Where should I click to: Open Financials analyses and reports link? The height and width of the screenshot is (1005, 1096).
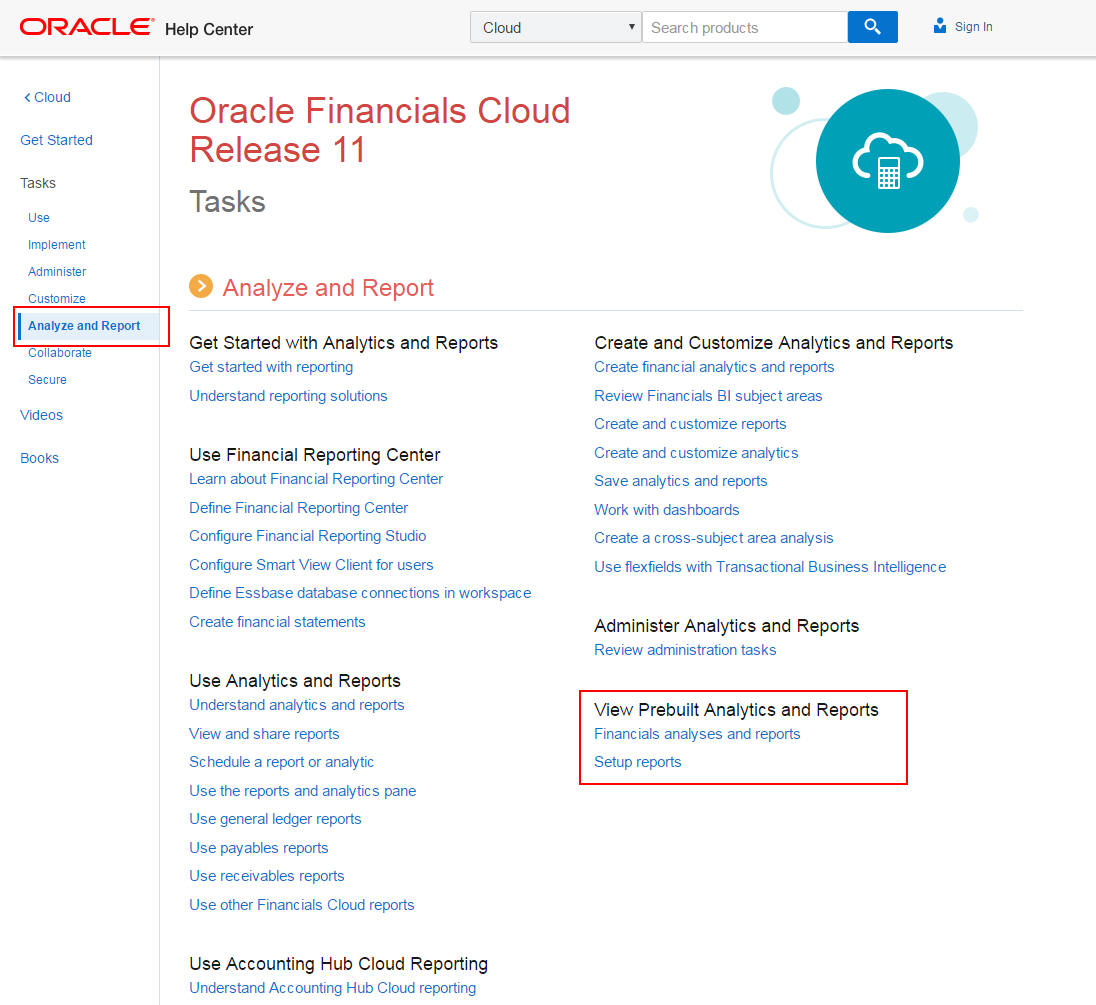tap(697, 734)
